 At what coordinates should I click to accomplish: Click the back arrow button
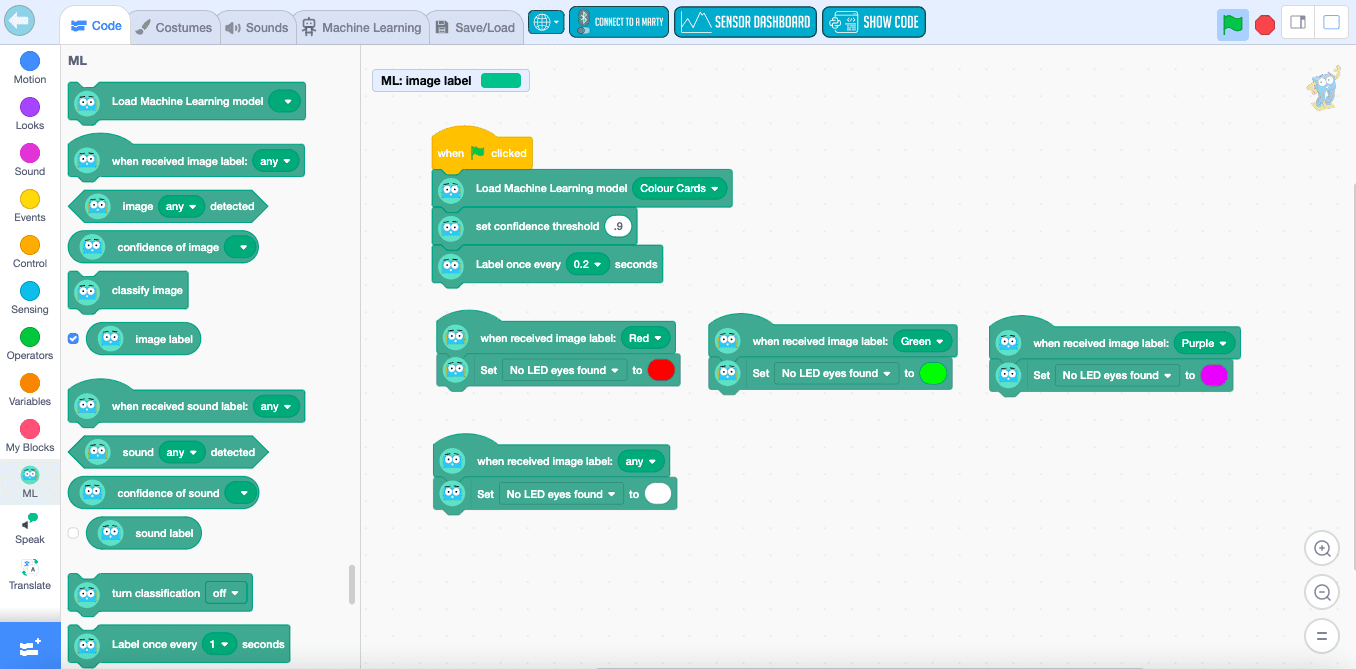[19, 20]
